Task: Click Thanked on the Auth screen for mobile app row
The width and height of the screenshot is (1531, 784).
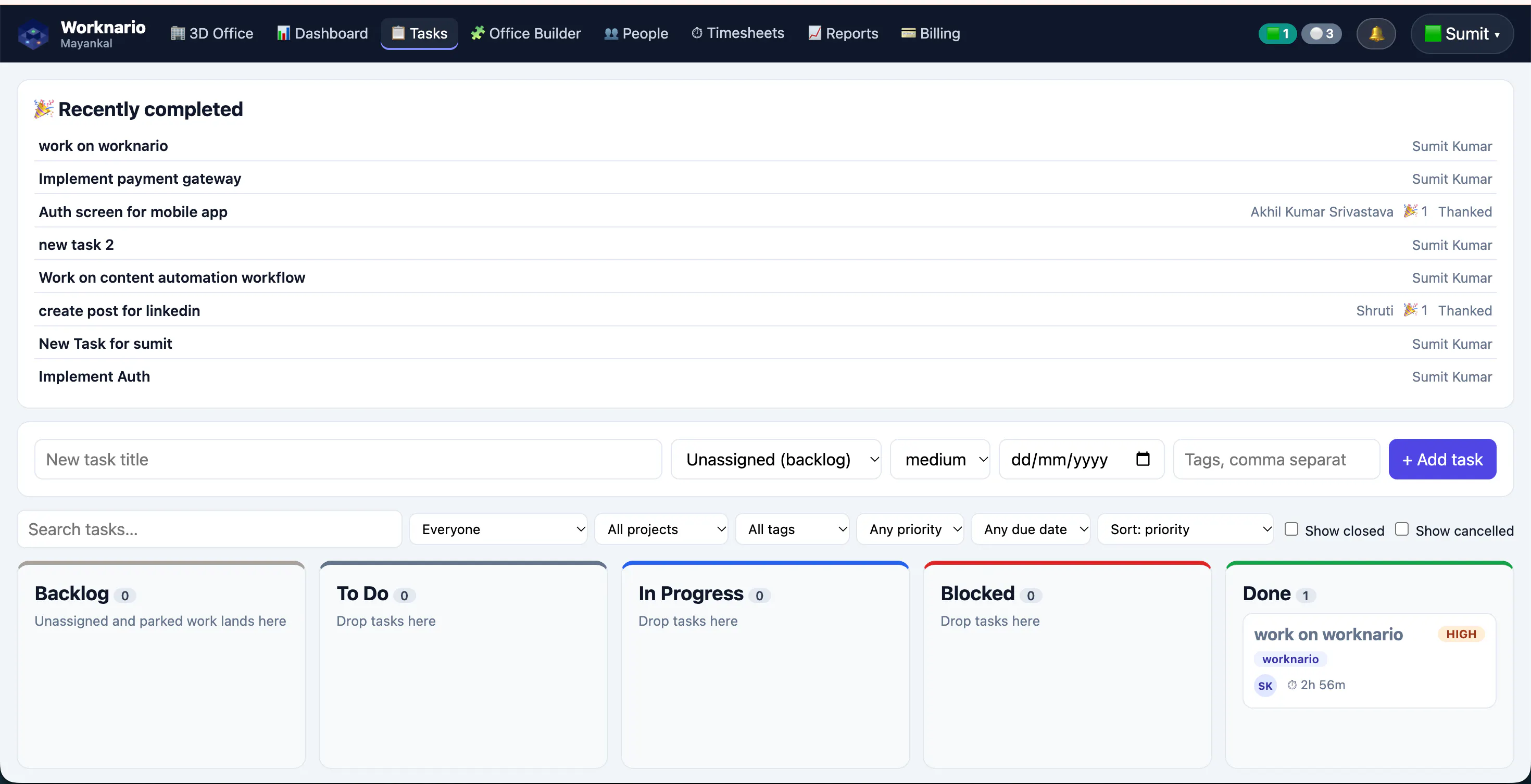Action: [x=1464, y=212]
